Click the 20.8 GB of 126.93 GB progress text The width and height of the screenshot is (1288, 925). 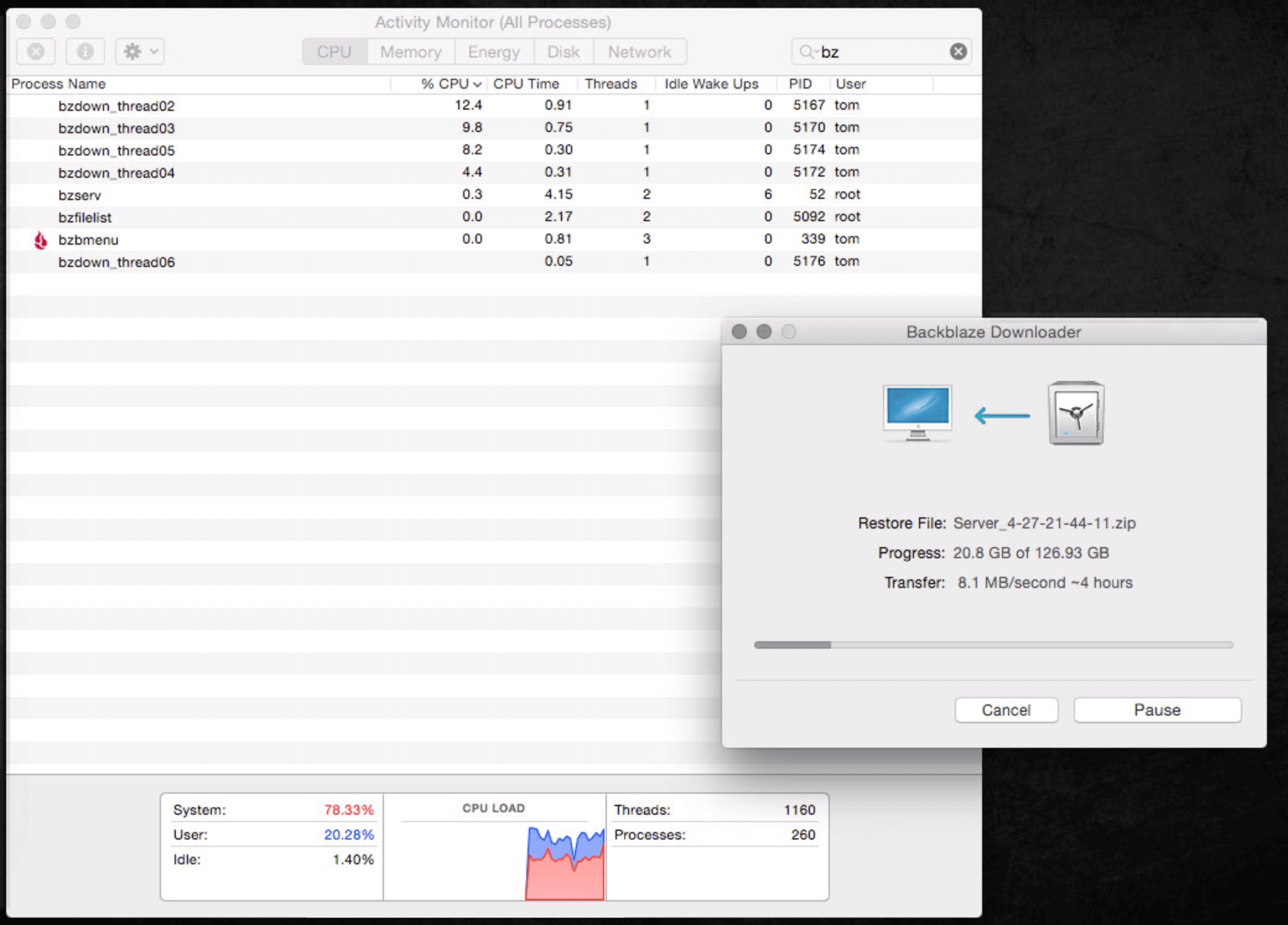click(1031, 553)
